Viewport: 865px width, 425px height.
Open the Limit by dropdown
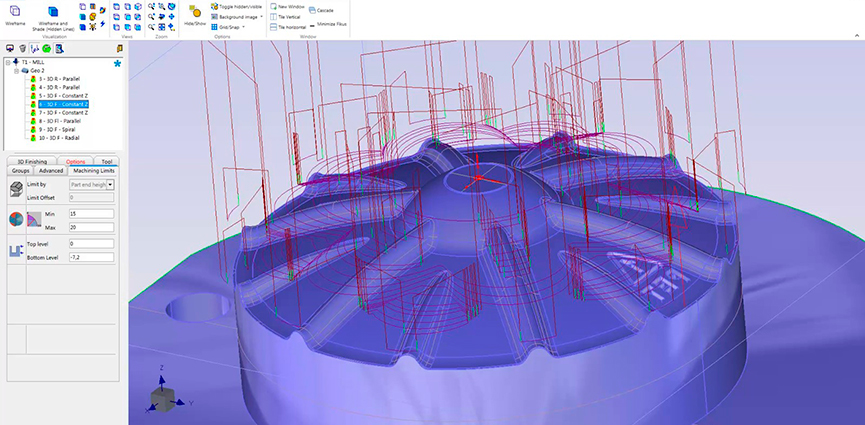click(110, 185)
